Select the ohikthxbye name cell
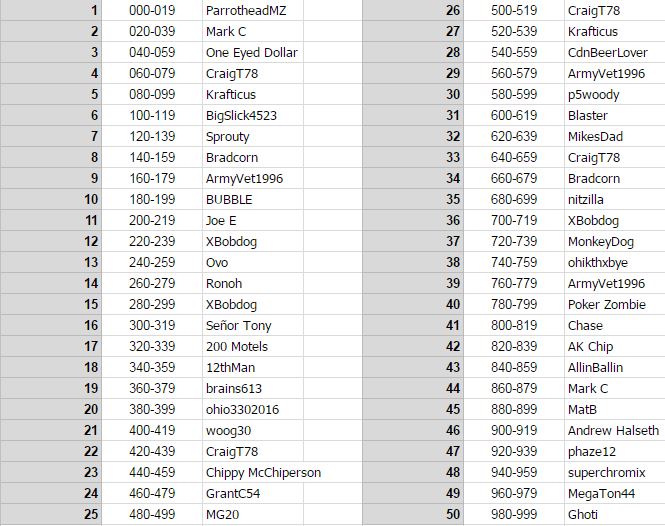Viewport: 665px width, 526px height. point(615,263)
